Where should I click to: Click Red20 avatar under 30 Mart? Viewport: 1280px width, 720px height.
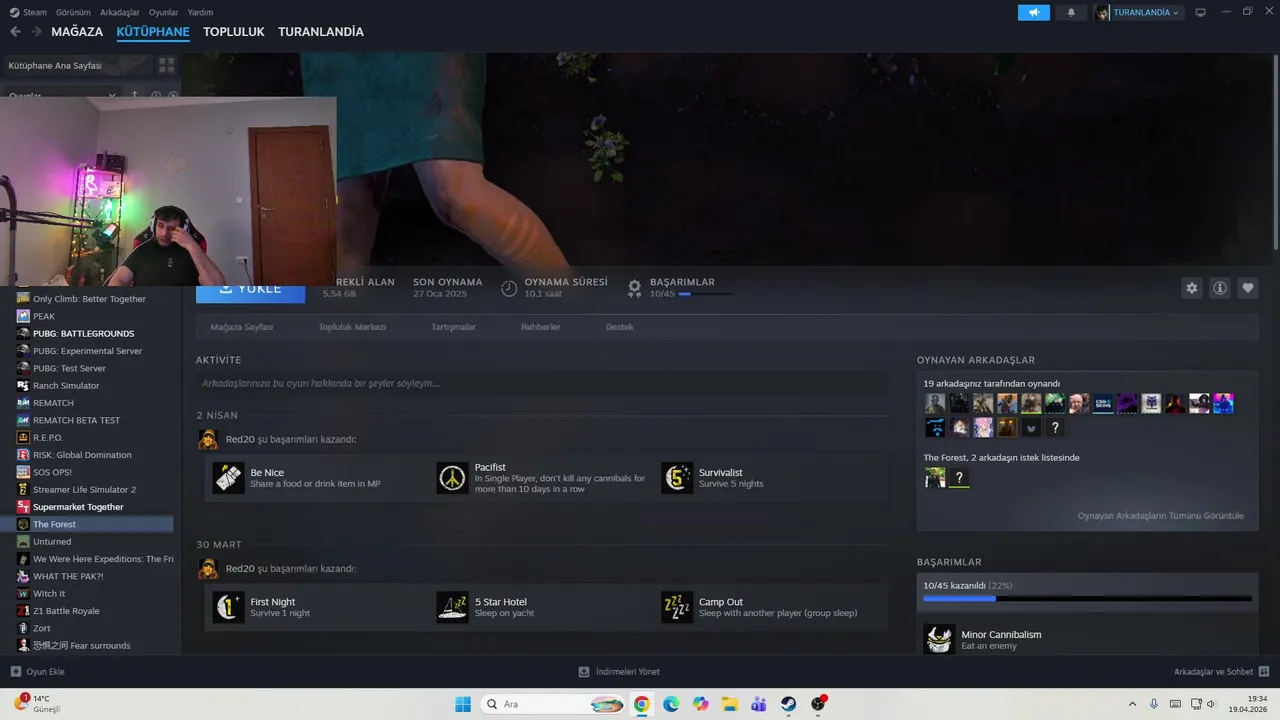pos(208,568)
